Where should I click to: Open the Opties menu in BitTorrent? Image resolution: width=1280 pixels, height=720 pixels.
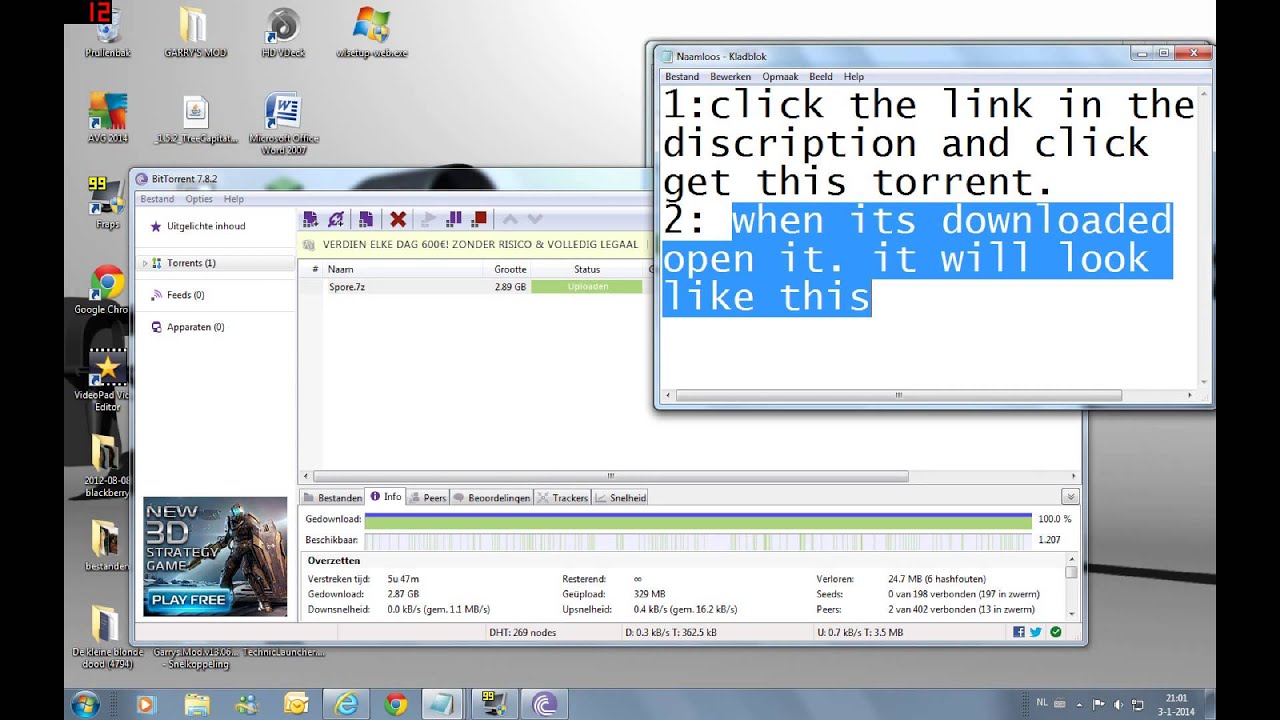click(x=198, y=199)
